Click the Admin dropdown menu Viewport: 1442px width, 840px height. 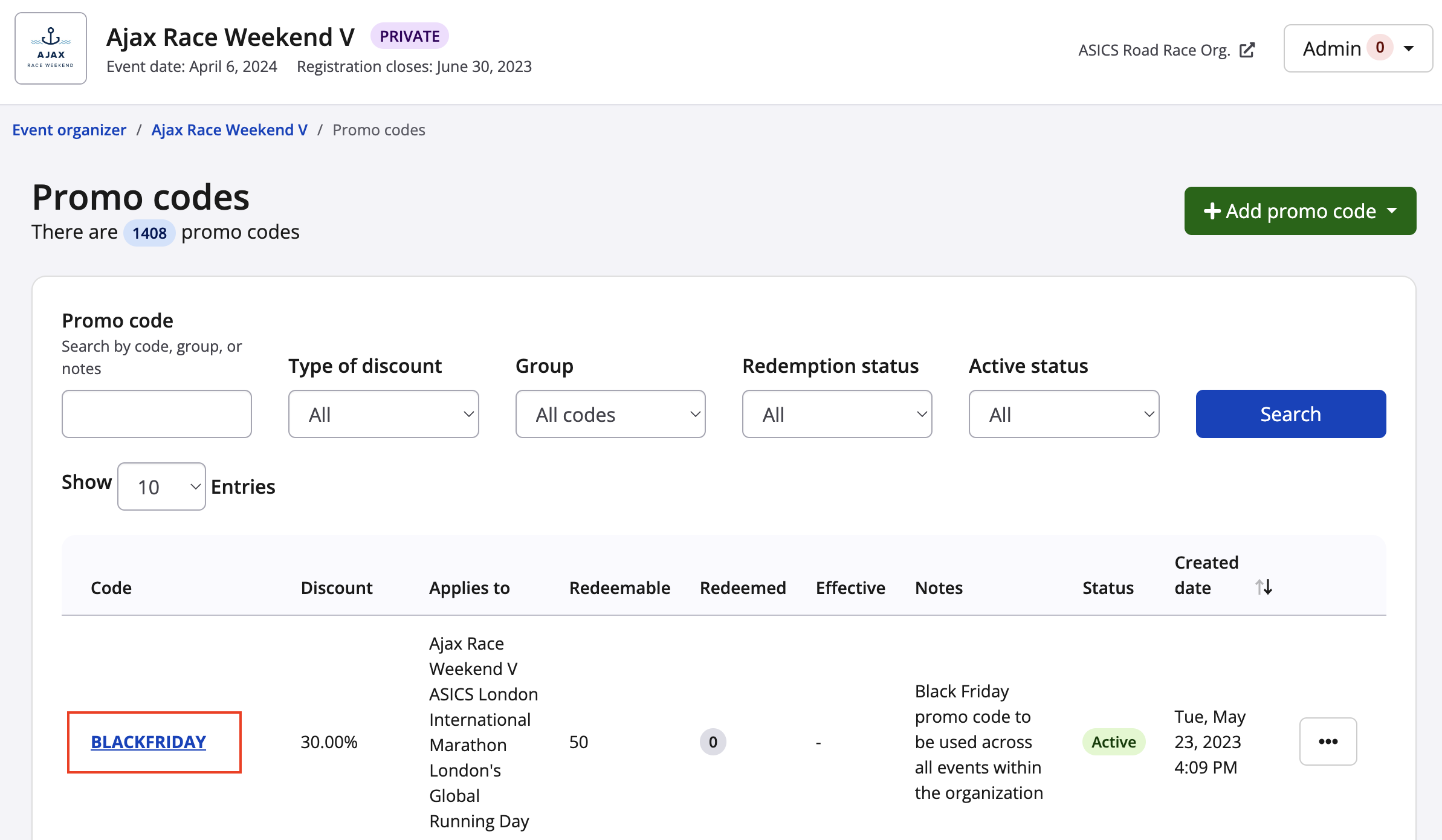click(x=1357, y=47)
